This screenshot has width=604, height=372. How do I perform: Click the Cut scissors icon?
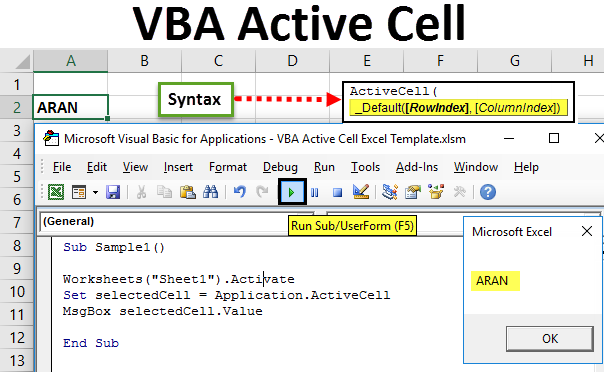141,192
